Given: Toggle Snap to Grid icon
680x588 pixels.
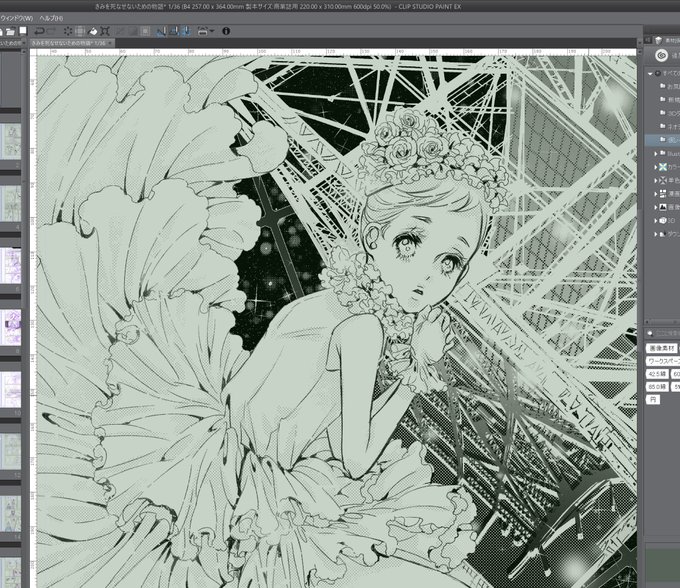Looking at the screenshot, I should point(186,31).
